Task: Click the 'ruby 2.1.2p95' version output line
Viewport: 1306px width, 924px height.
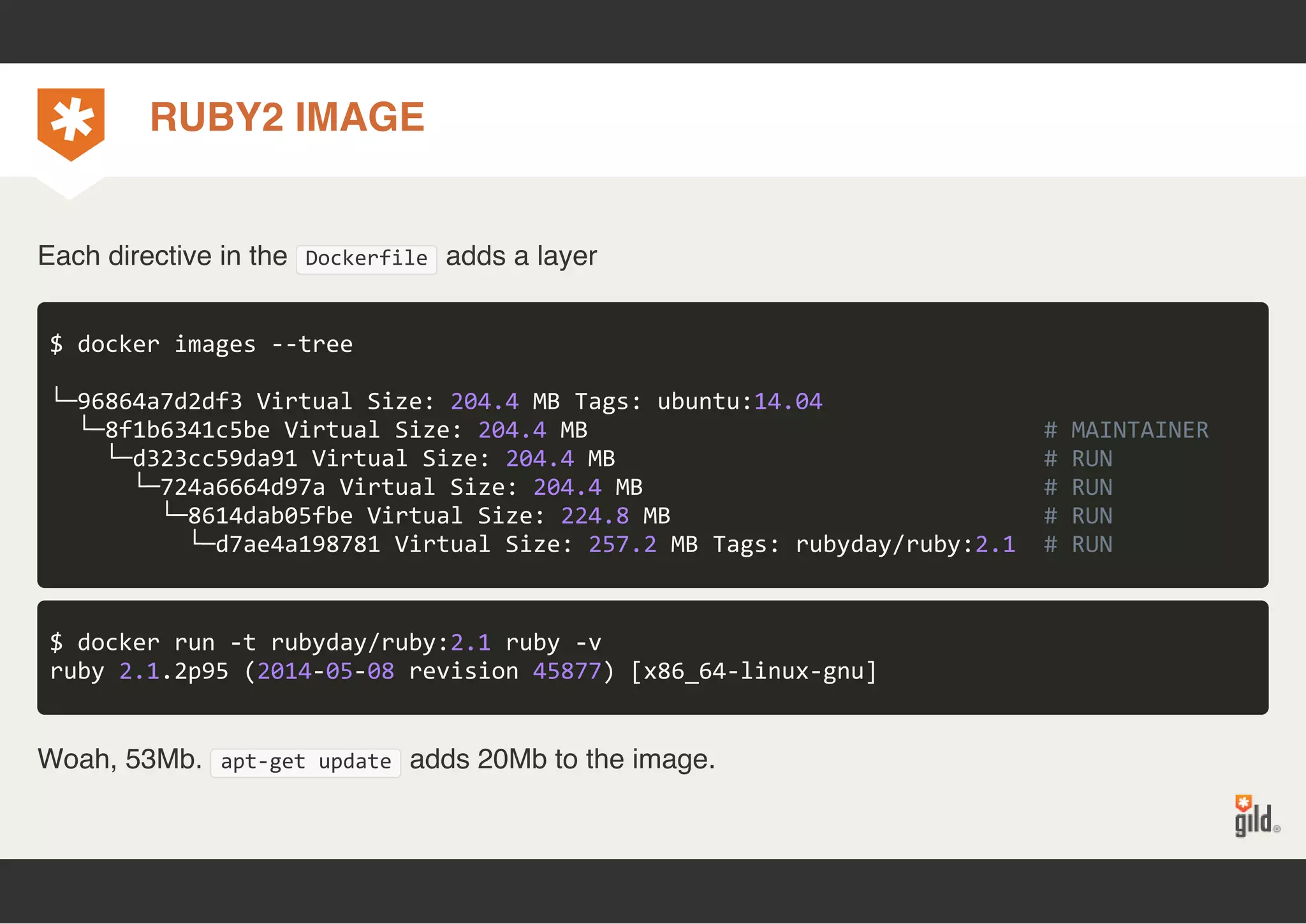Action: coord(464,671)
